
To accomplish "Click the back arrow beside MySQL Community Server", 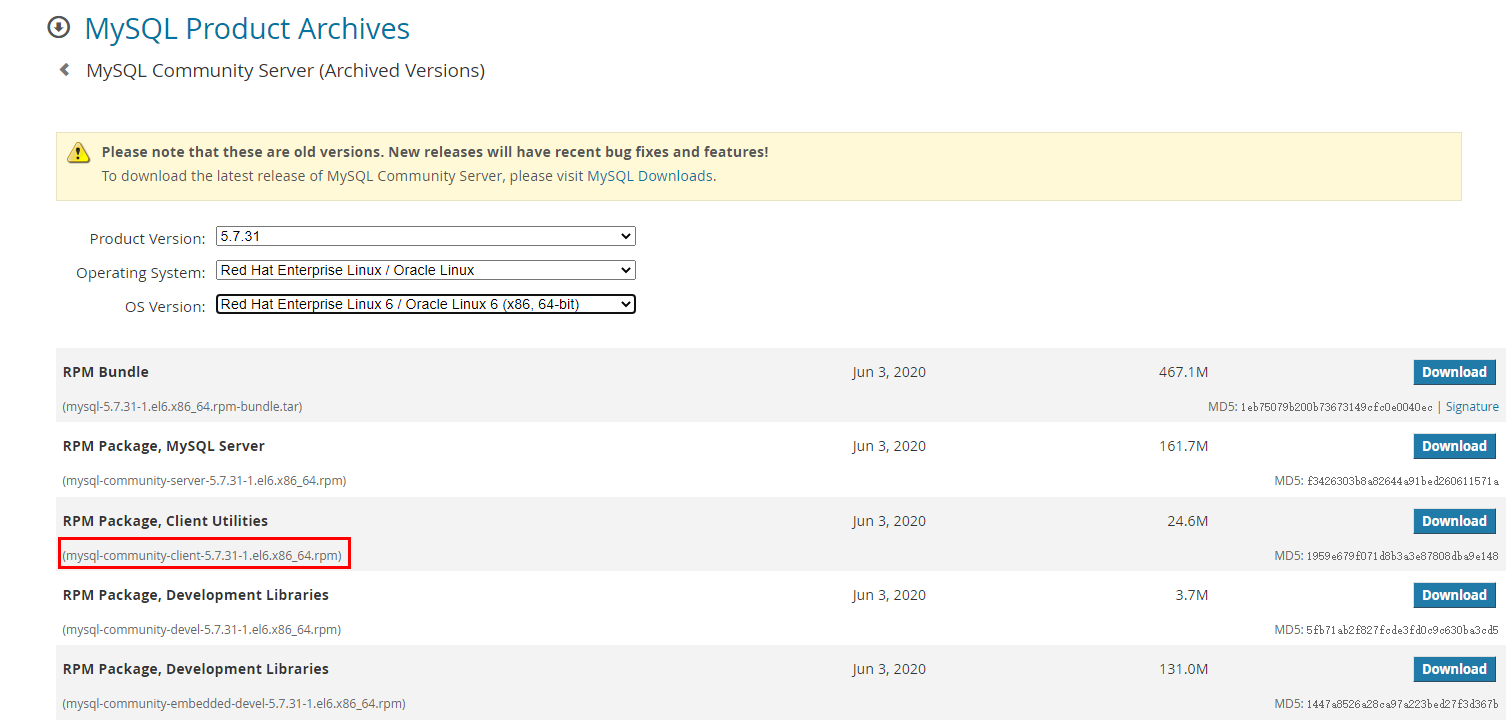I will point(65,70).
